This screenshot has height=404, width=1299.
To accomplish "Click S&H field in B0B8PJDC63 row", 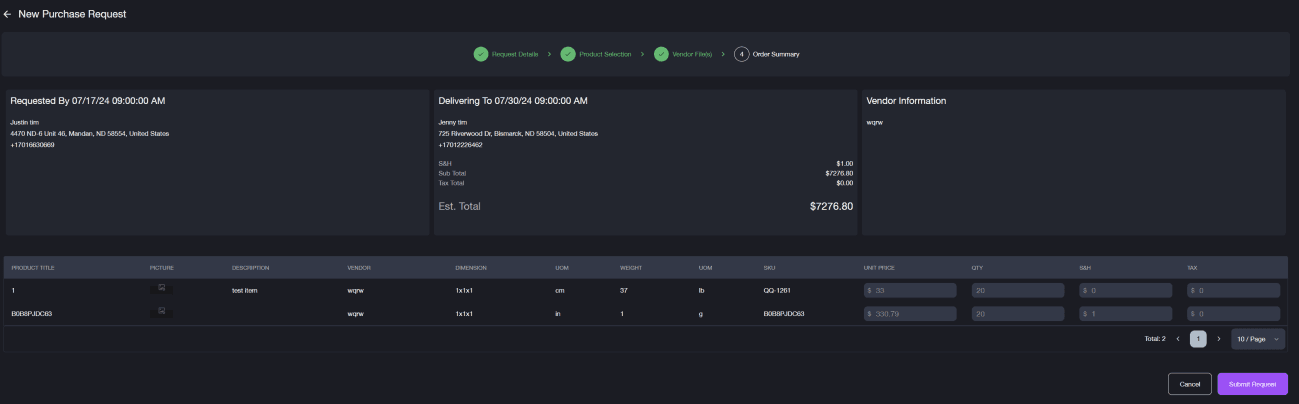I will pos(1126,314).
